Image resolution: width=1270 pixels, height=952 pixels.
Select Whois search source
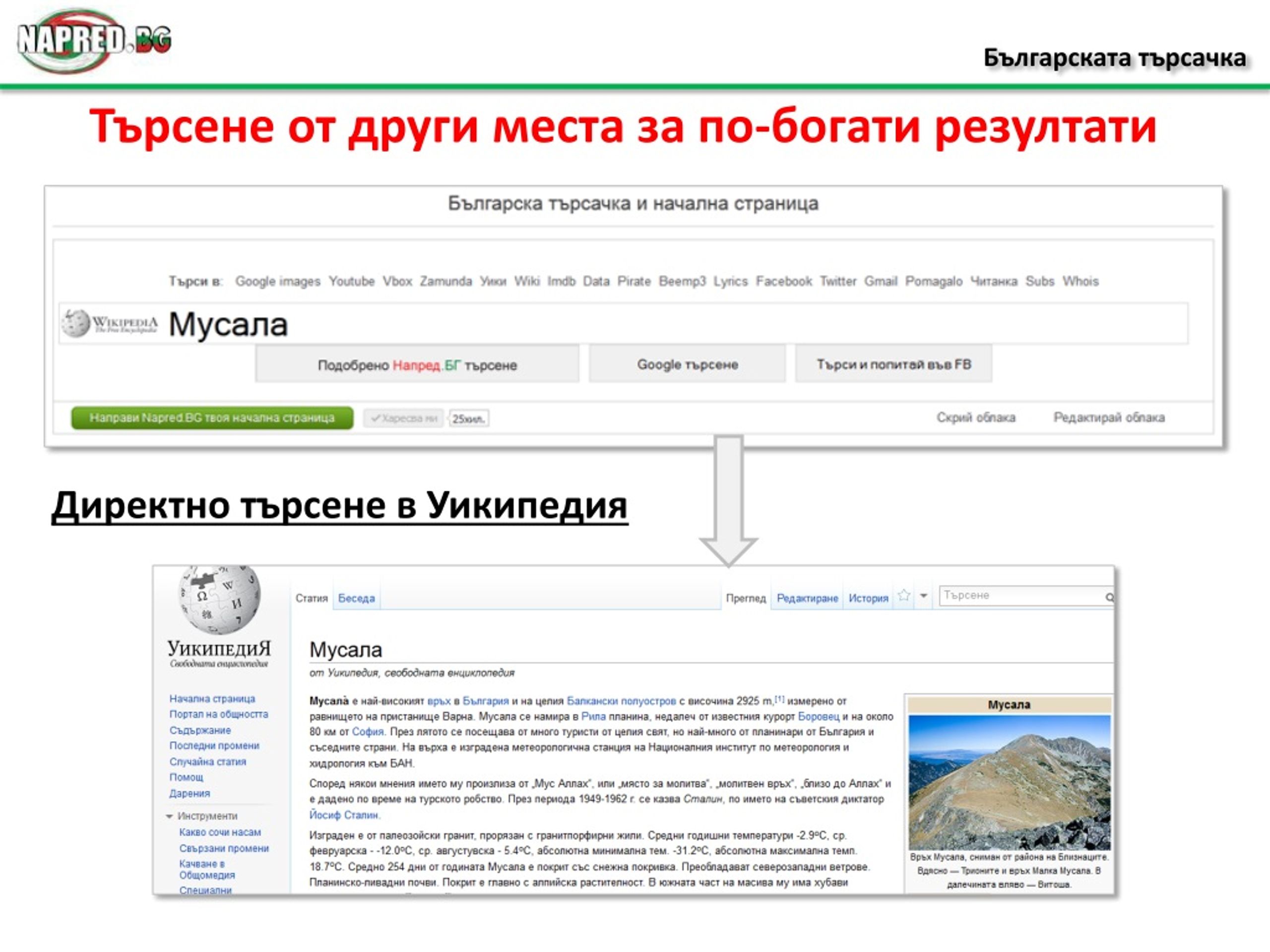1080,281
